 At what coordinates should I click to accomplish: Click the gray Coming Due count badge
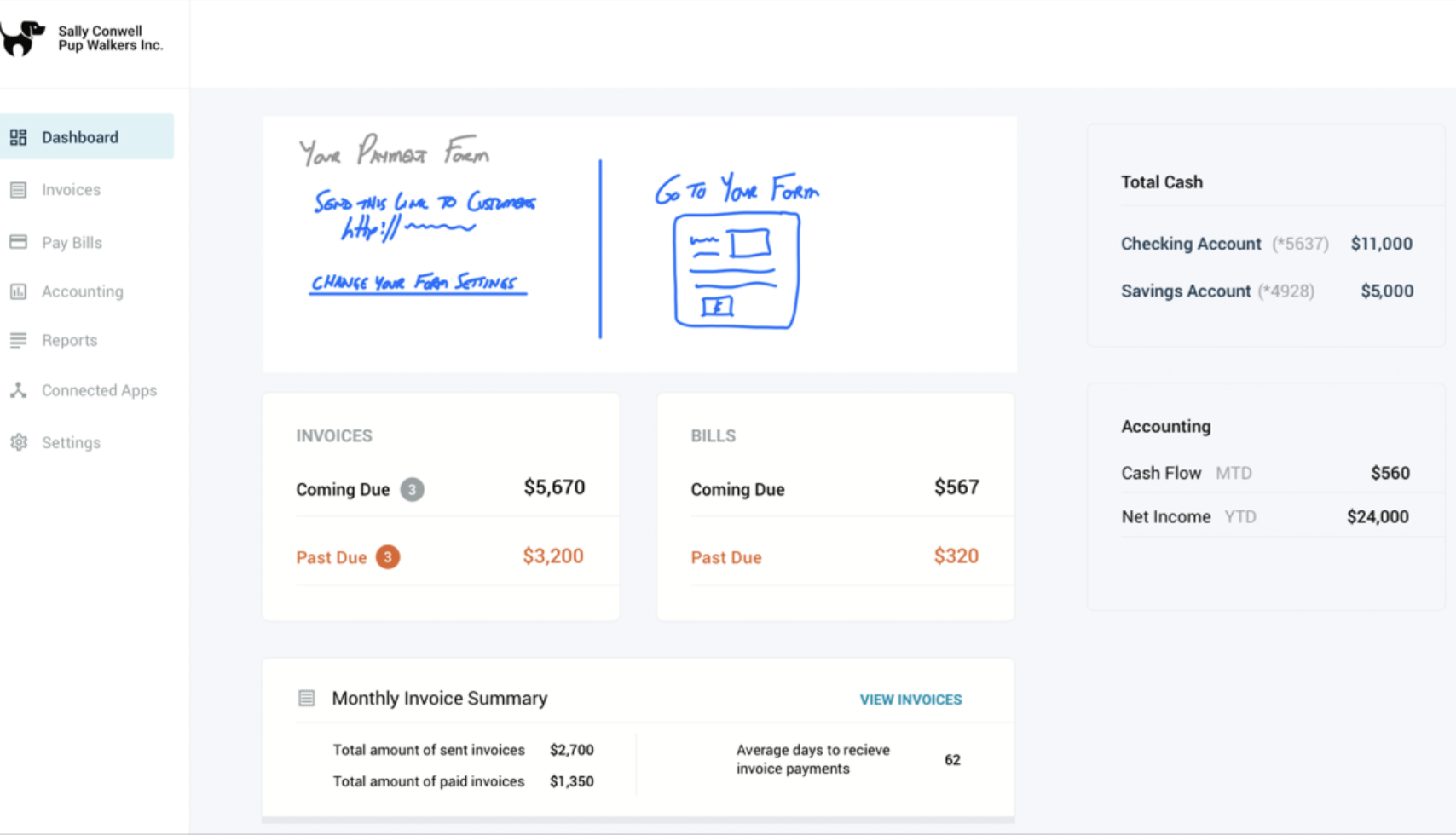pyautogui.click(x=413, y=489)
